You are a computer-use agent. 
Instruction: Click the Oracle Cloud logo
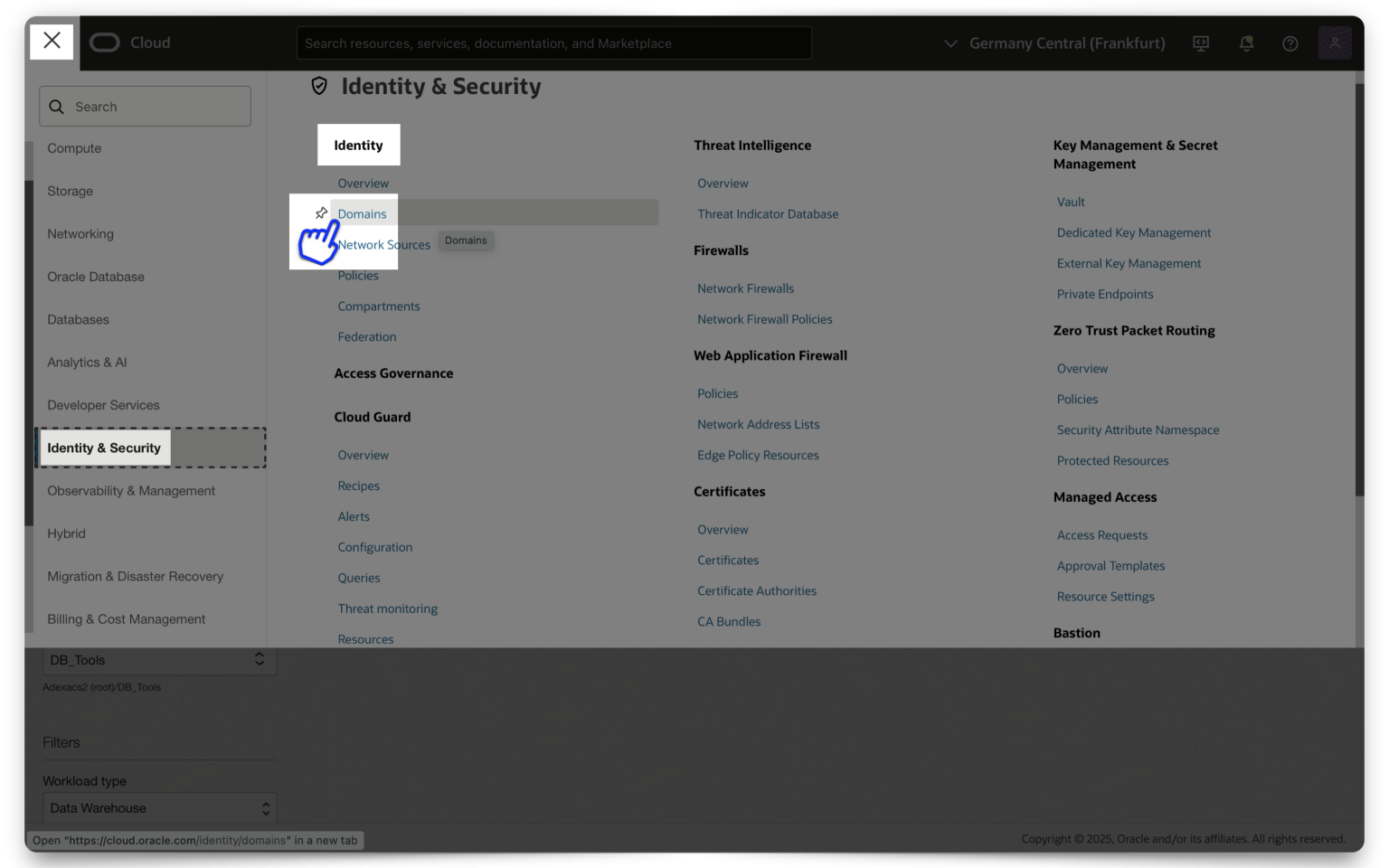pyautogui.click(x=129, y=42)
